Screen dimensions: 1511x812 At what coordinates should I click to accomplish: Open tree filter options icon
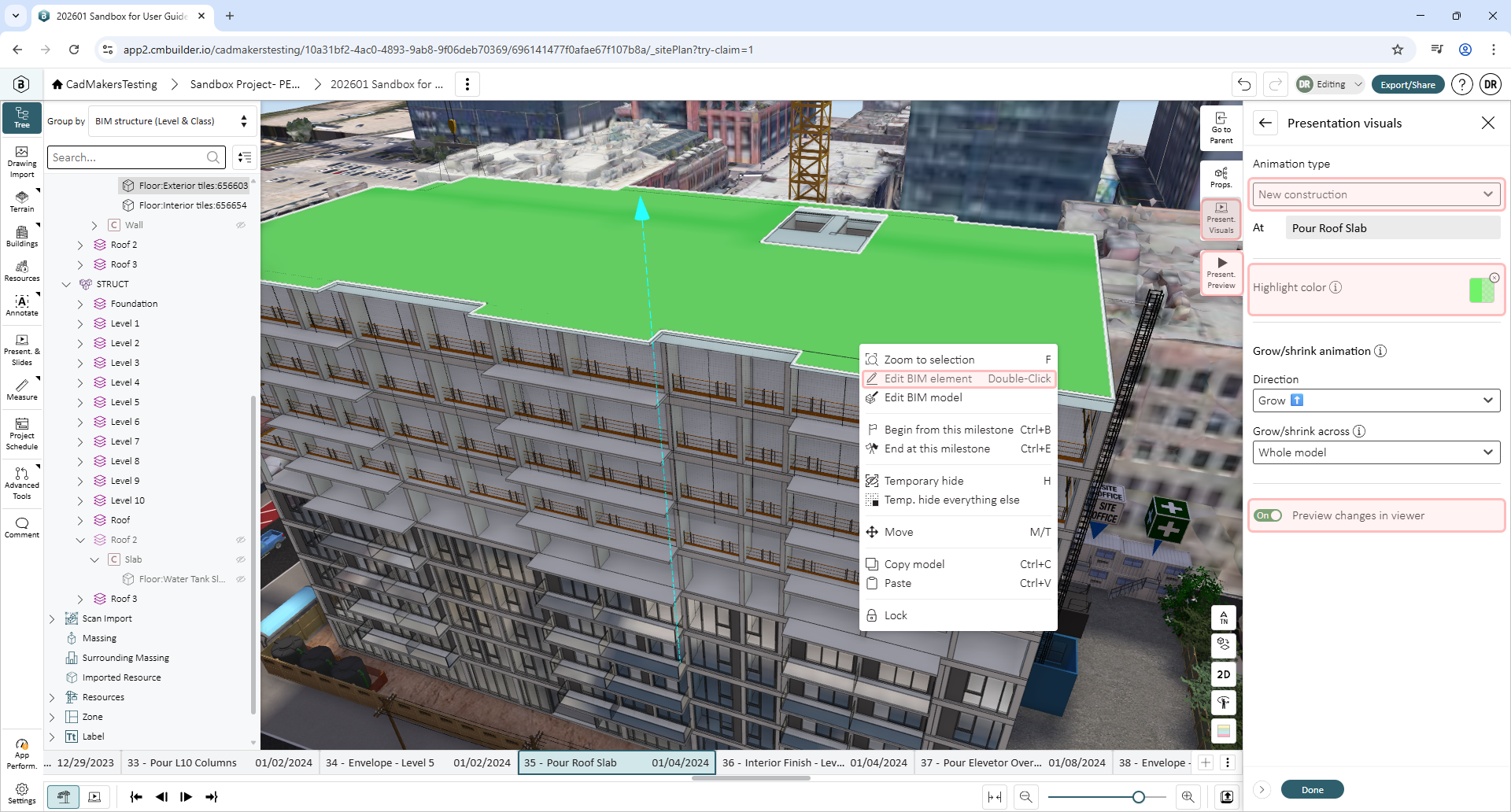click(245, 157)
